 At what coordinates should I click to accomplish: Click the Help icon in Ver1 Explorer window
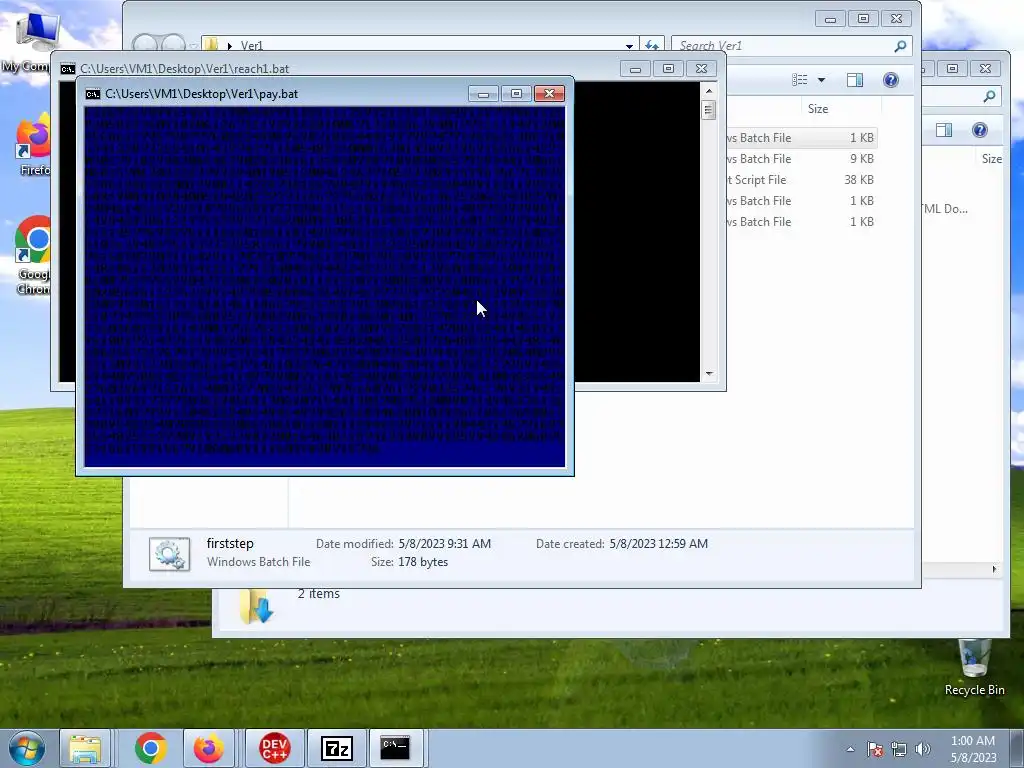pyautogui.click(x=891, y=80)
